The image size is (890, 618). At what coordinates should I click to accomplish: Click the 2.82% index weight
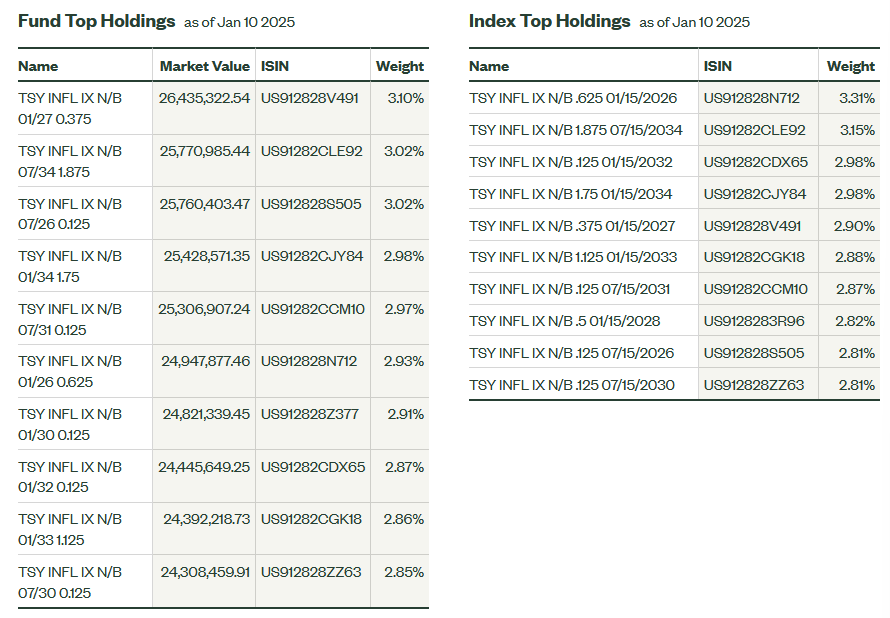(855, 321)
